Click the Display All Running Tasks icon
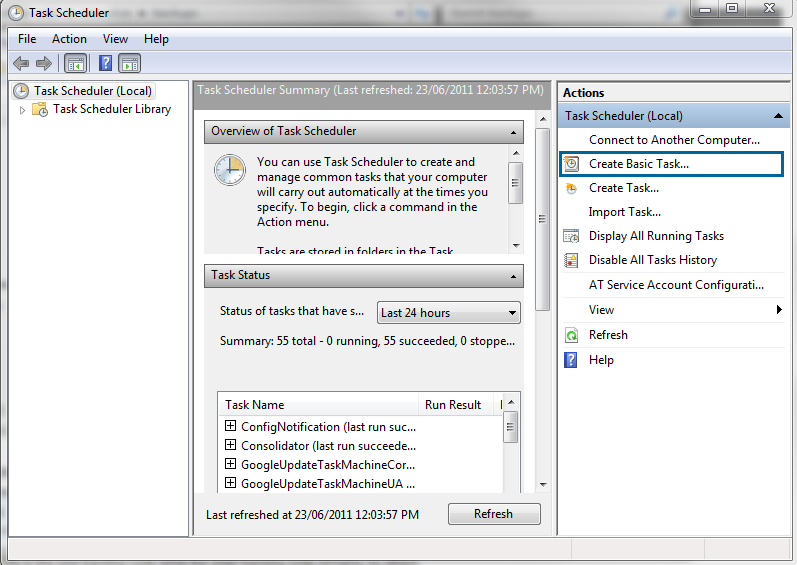This screenshot has height=565, width=797. (571, 236)
